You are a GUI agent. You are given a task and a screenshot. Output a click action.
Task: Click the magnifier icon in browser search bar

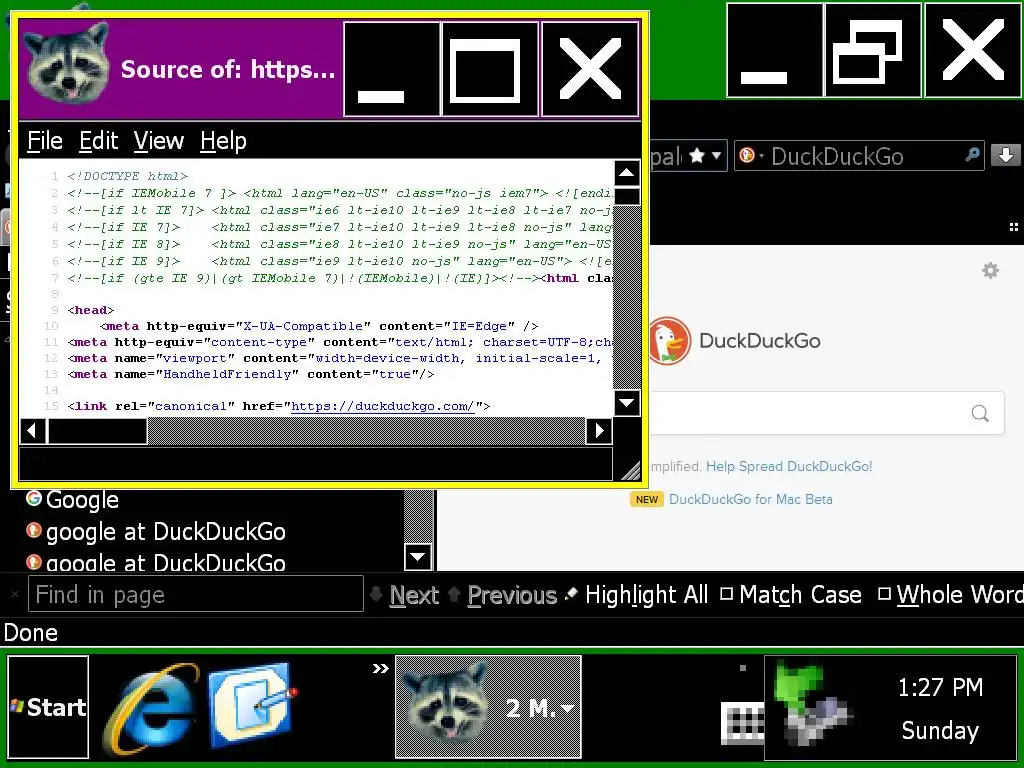click(972, 155)
